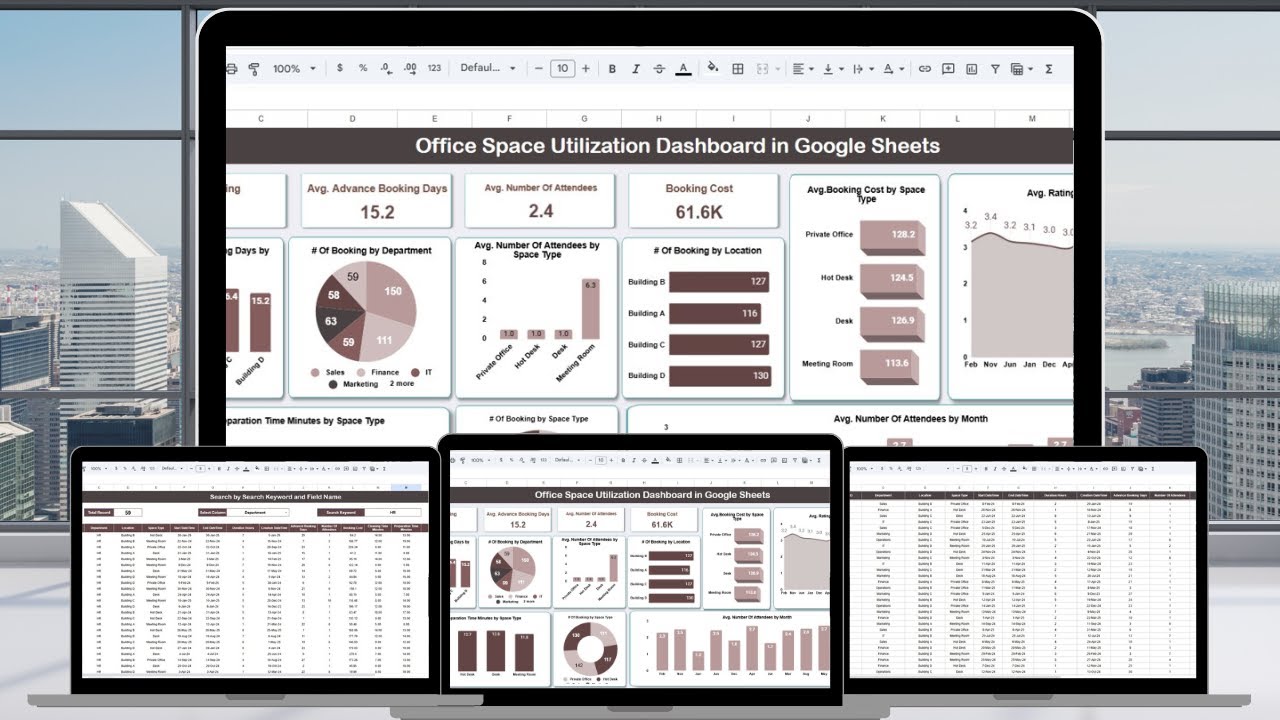The height and width of the screenshot is (720, 1280).
Task: Apply percent format in main toolbar
Action: pos(363,69)
